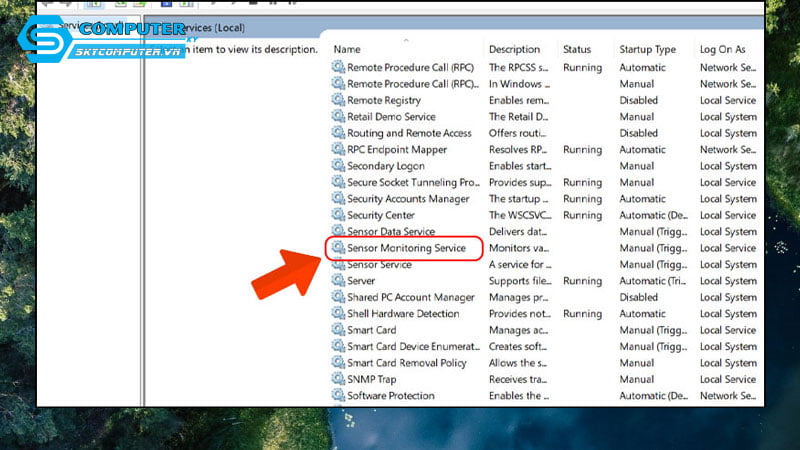This screenshot has width=800, height=450.
Task: Click 'Manages pr...' description cell
Action: [x=518, y=297]
